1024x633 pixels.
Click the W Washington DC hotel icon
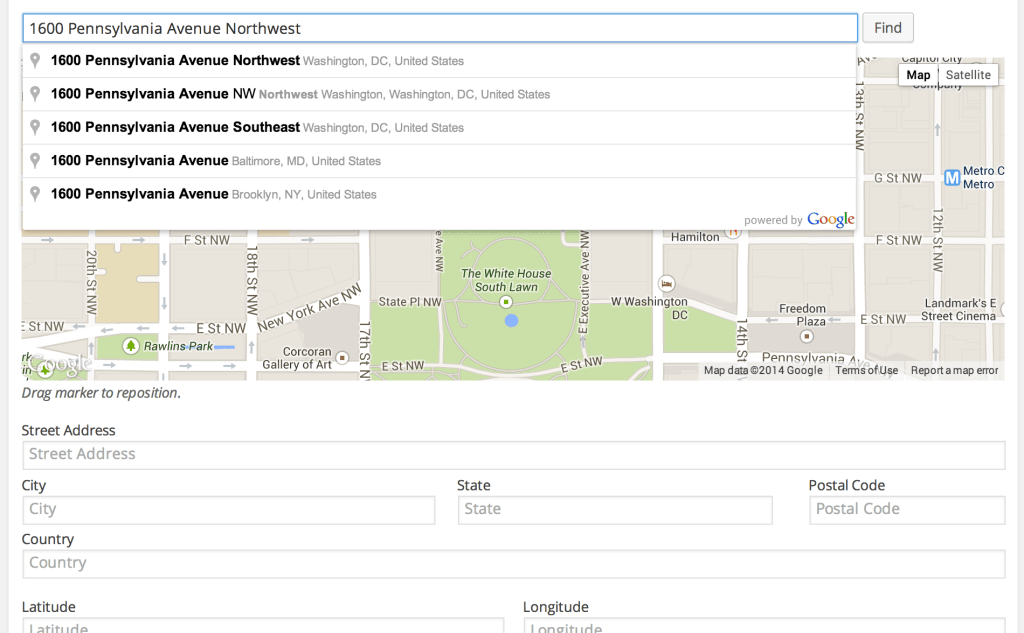pos(667,283)
